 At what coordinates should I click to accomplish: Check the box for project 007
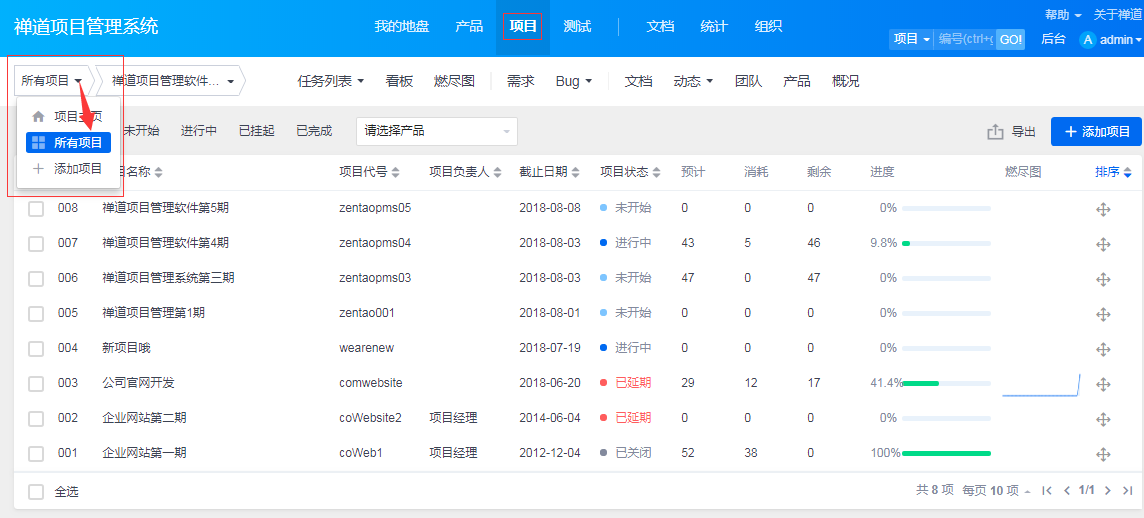(36, 243)
